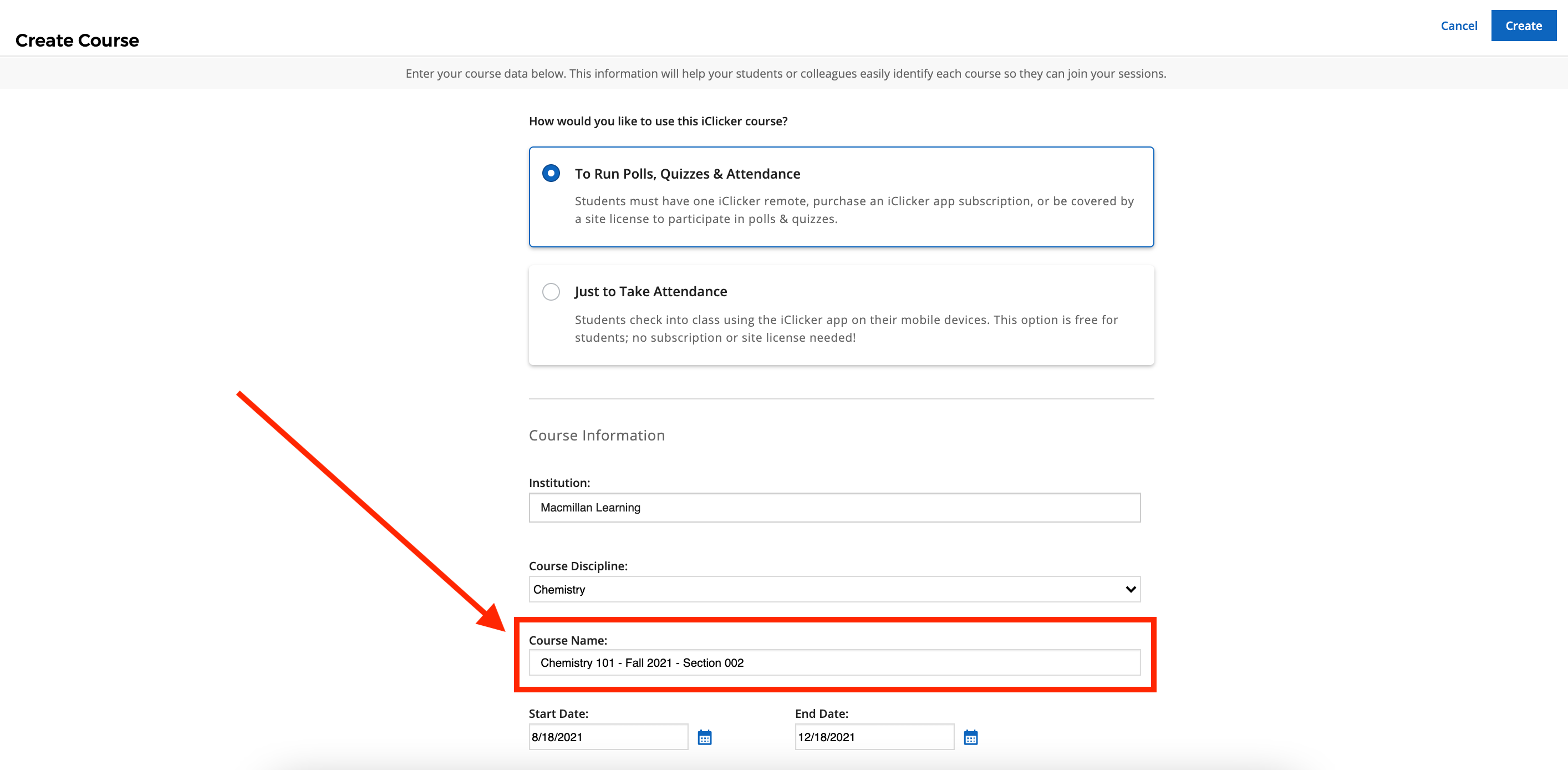This screenshot has height=770, width=1568.
Task: Click the Start Date field showing 8/18/2021
Action: pos(607,737)
